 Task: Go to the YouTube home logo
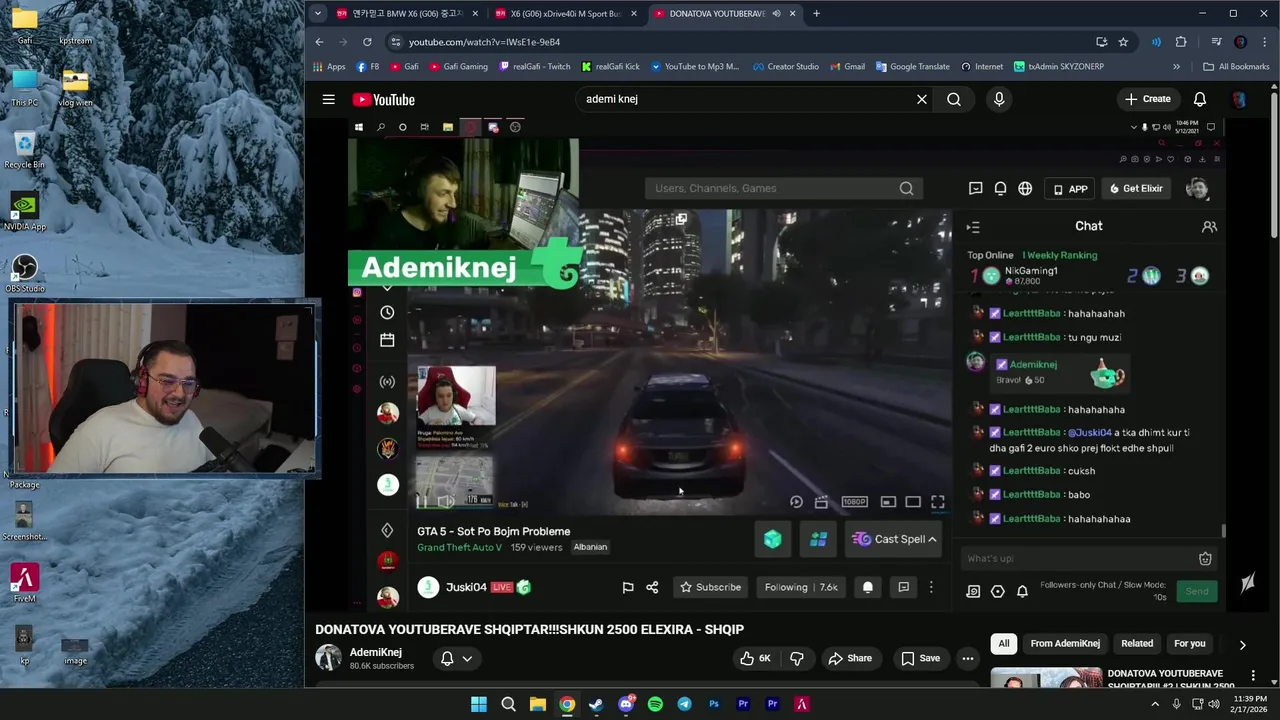[x=383, y=99]
